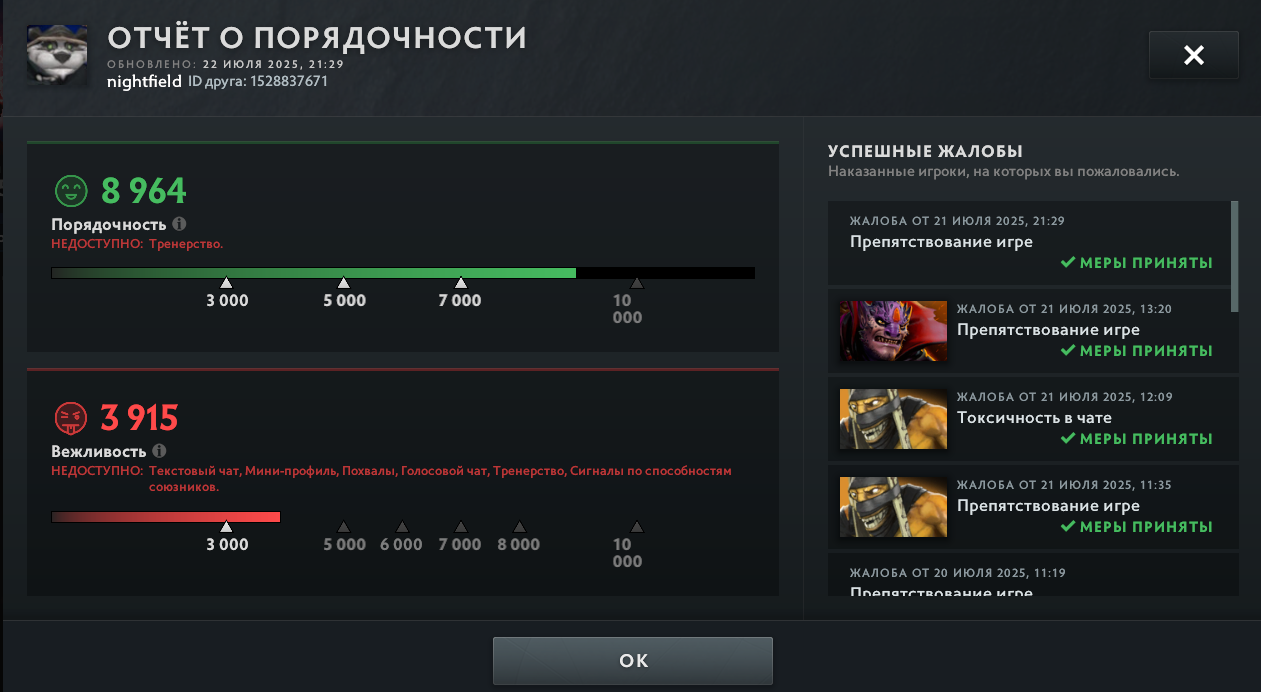Open the complaint from 21 июля 21:29

click(x=1029, y=242)
